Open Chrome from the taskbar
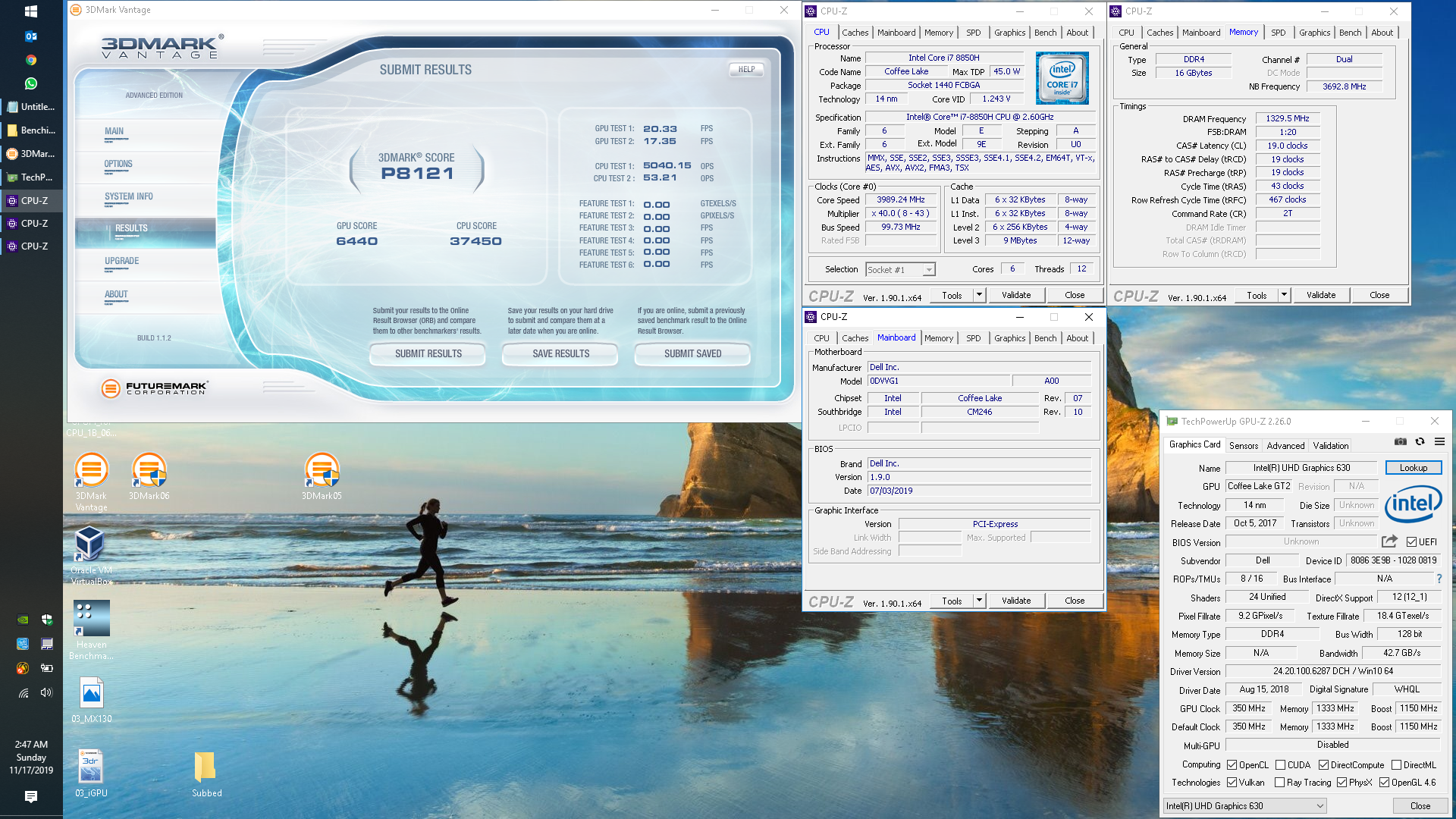 point(31,59)
